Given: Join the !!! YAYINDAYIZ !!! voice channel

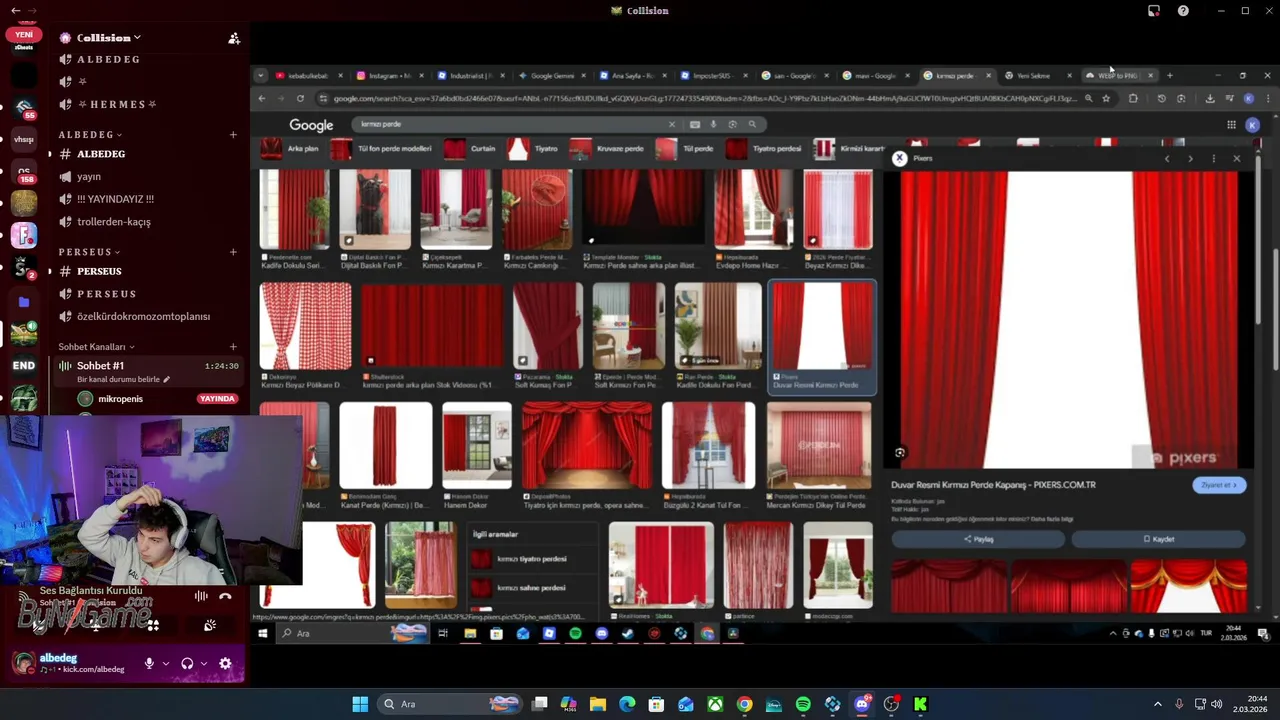Looking at the screenshot, I should (146, 199).
